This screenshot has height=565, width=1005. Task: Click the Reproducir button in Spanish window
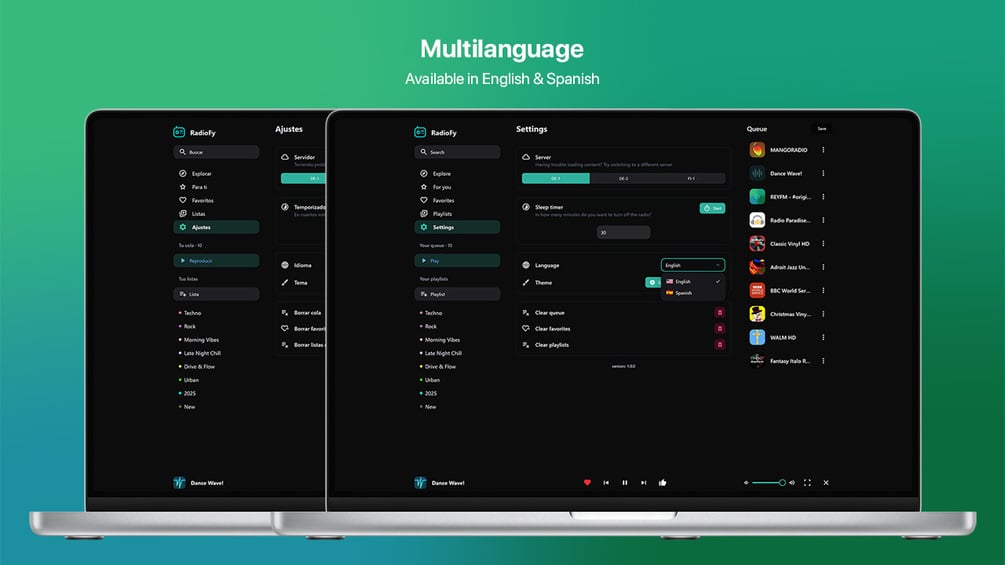tap(216, 261)
